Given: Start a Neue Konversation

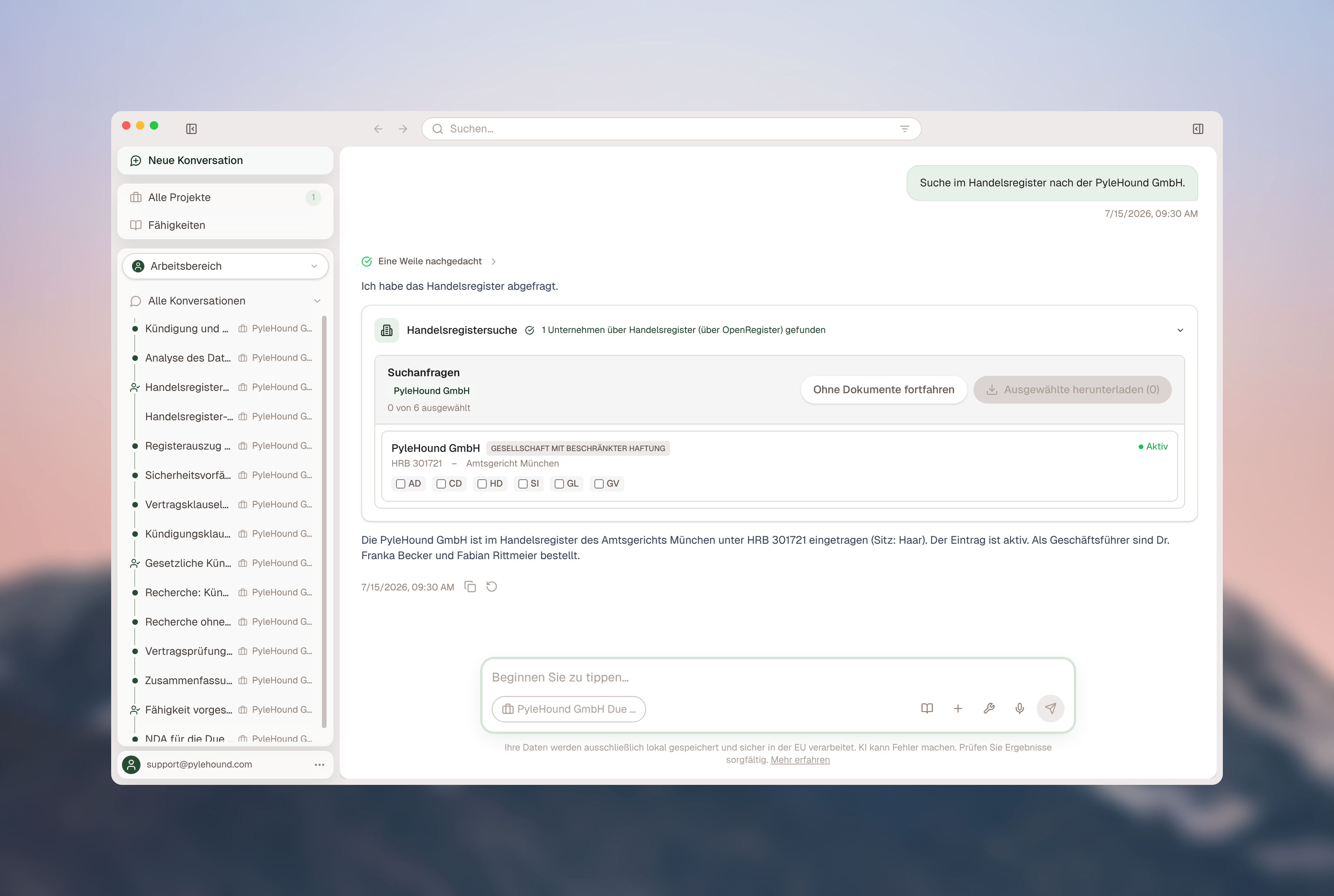Looking at the screenshot, I should [225, 160].
